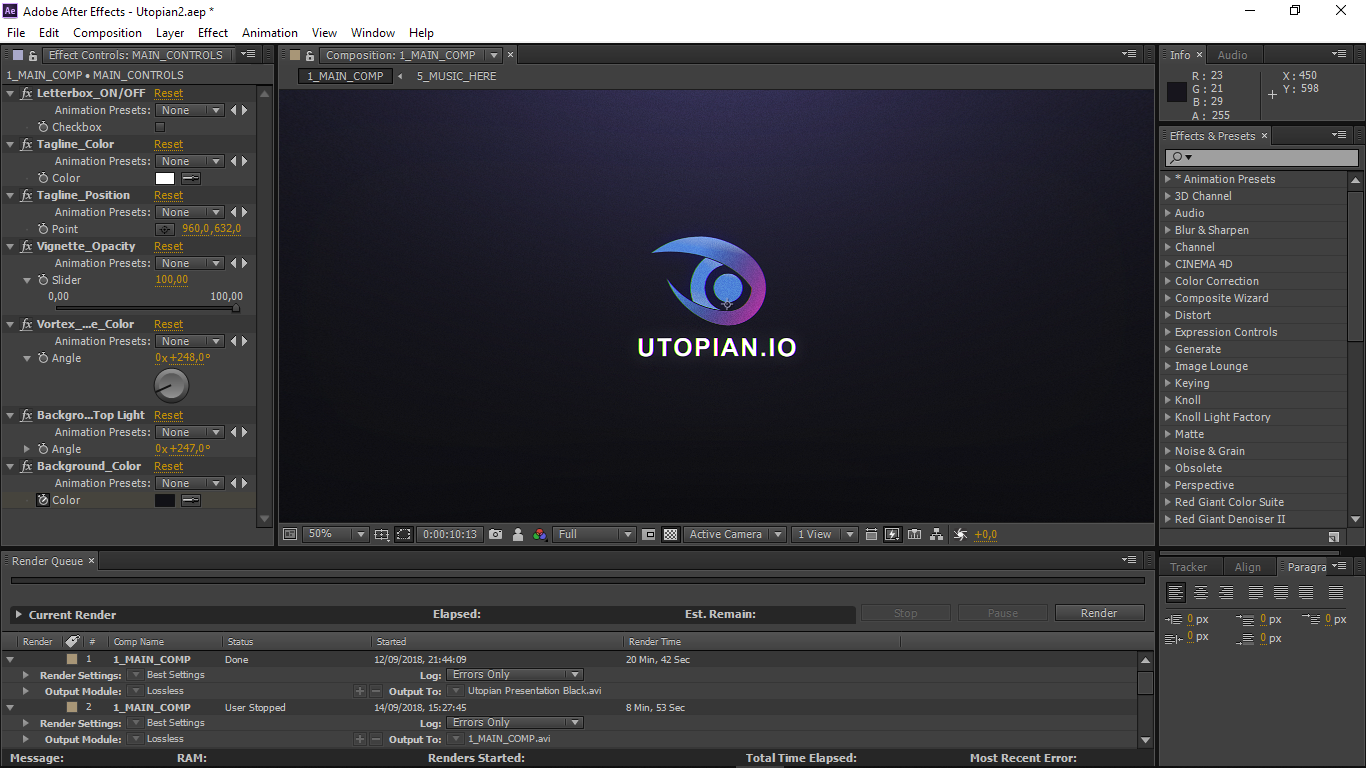The width and height of the screenshot is (1366, 768).
Task: Reset the Vortex Color effect
Action: pyautogui.click(x=169, y=324)
